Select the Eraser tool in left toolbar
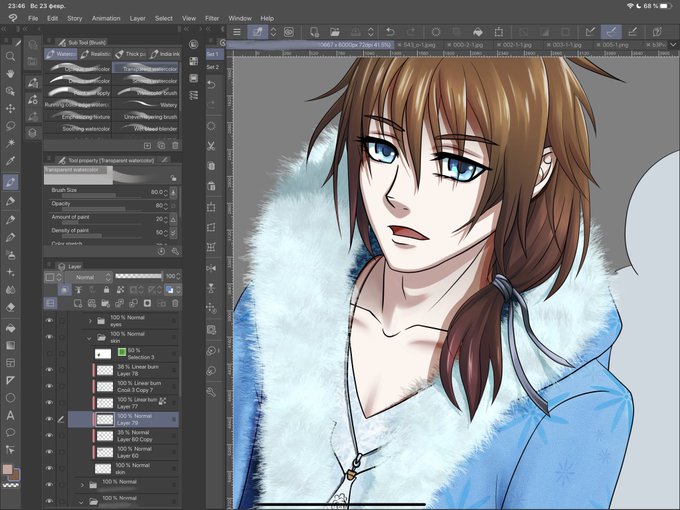 point(10,307)
